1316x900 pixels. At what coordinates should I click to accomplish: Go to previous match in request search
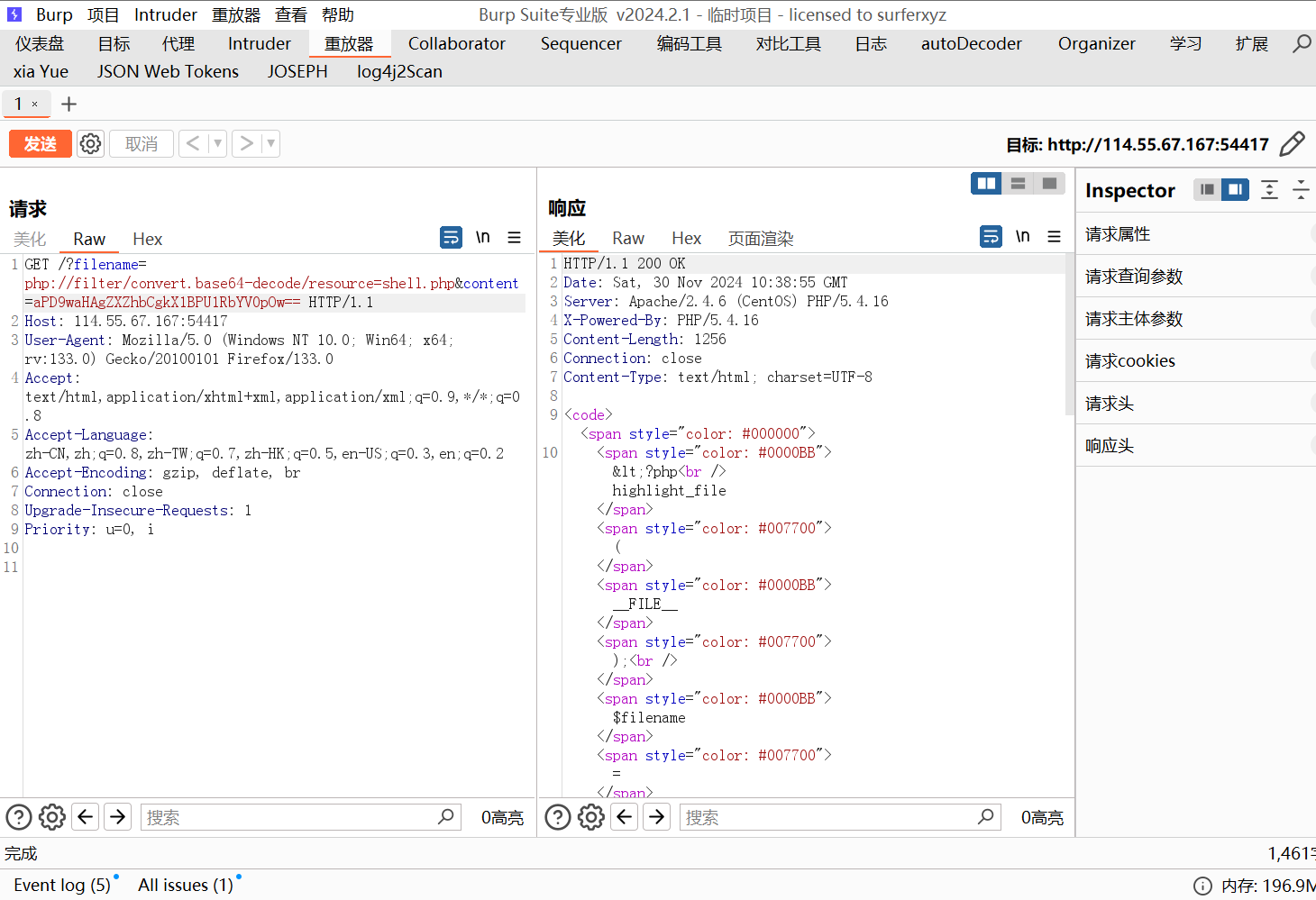tap(86, 817)
